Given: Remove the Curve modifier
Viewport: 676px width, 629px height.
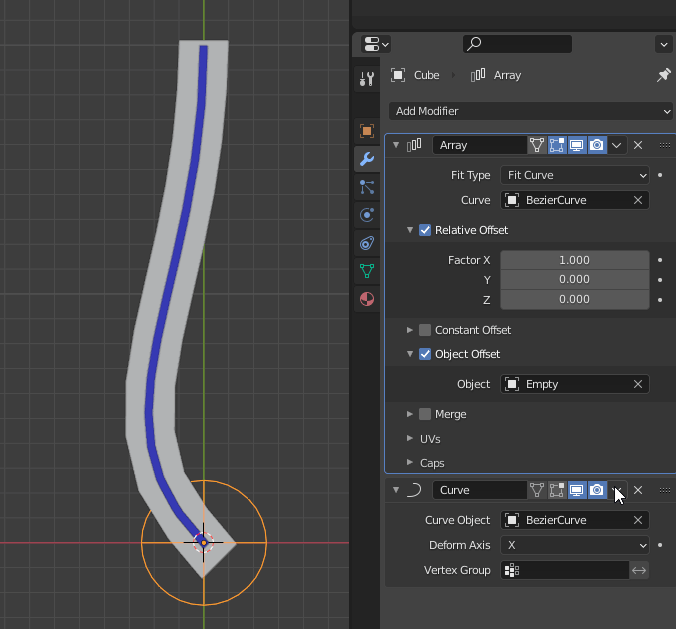Looking at the screenshot, I should tap(638, 490).
